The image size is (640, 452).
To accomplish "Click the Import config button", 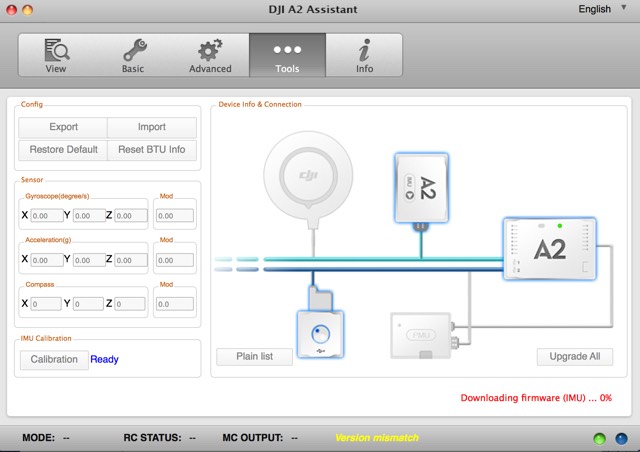I will click(152, 127).
